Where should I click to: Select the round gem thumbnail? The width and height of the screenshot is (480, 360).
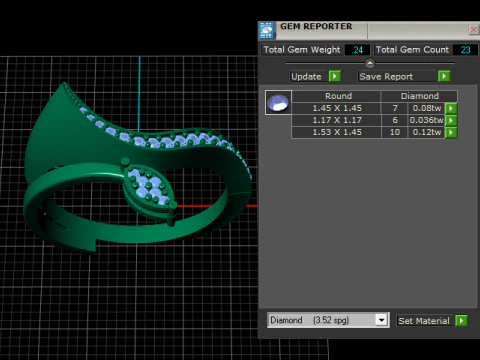278,102
